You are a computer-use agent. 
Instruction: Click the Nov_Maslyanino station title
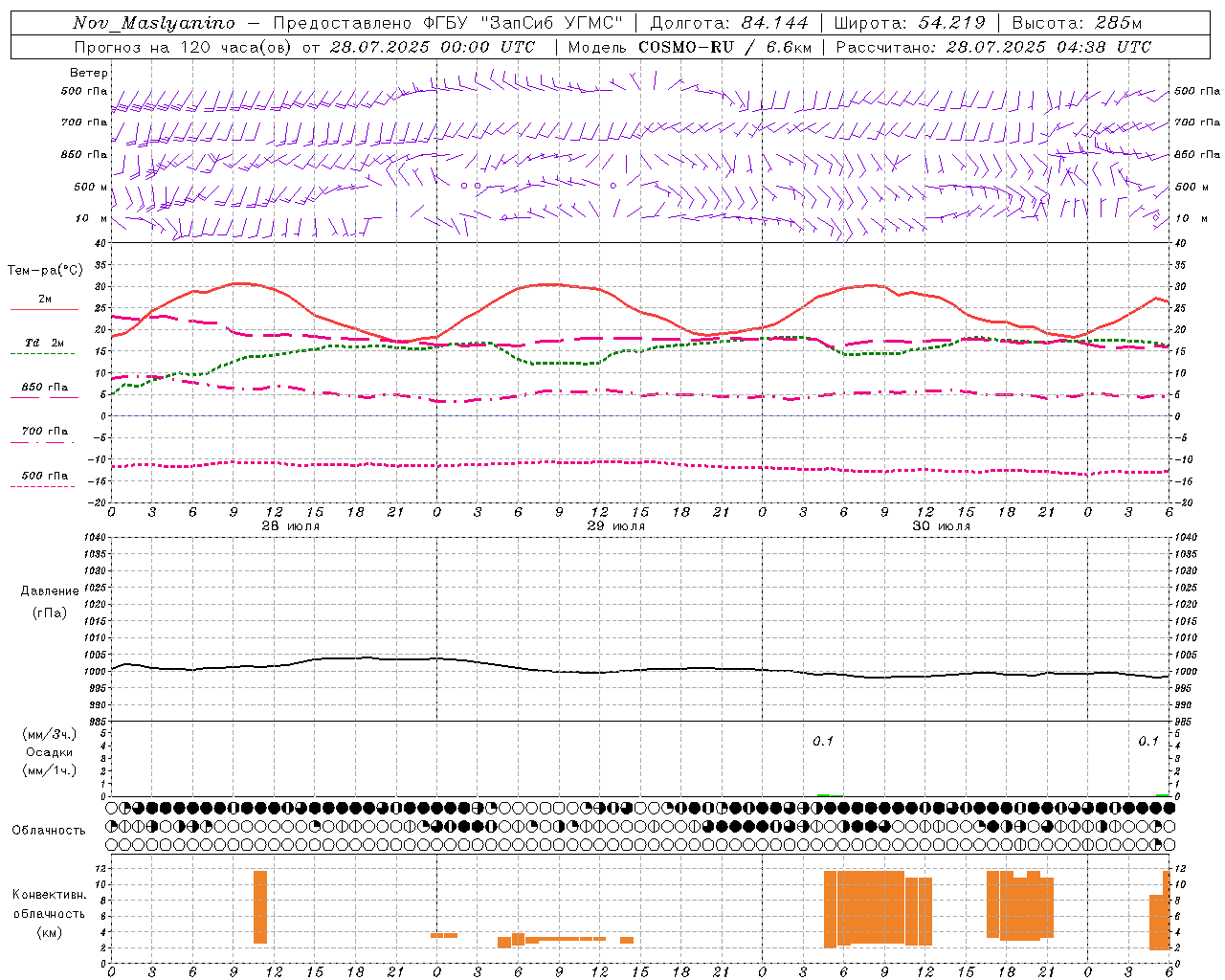(x=154, y=23)
